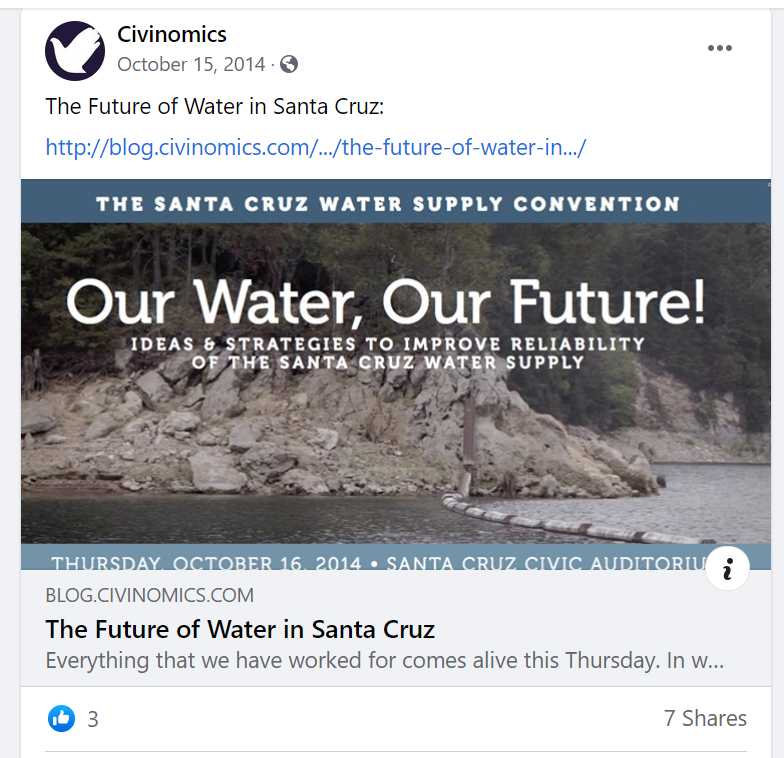Open the Civinomics page name link
Viewport: 784px width, 758px height.
pyautogui.click(x=172, y=35)
